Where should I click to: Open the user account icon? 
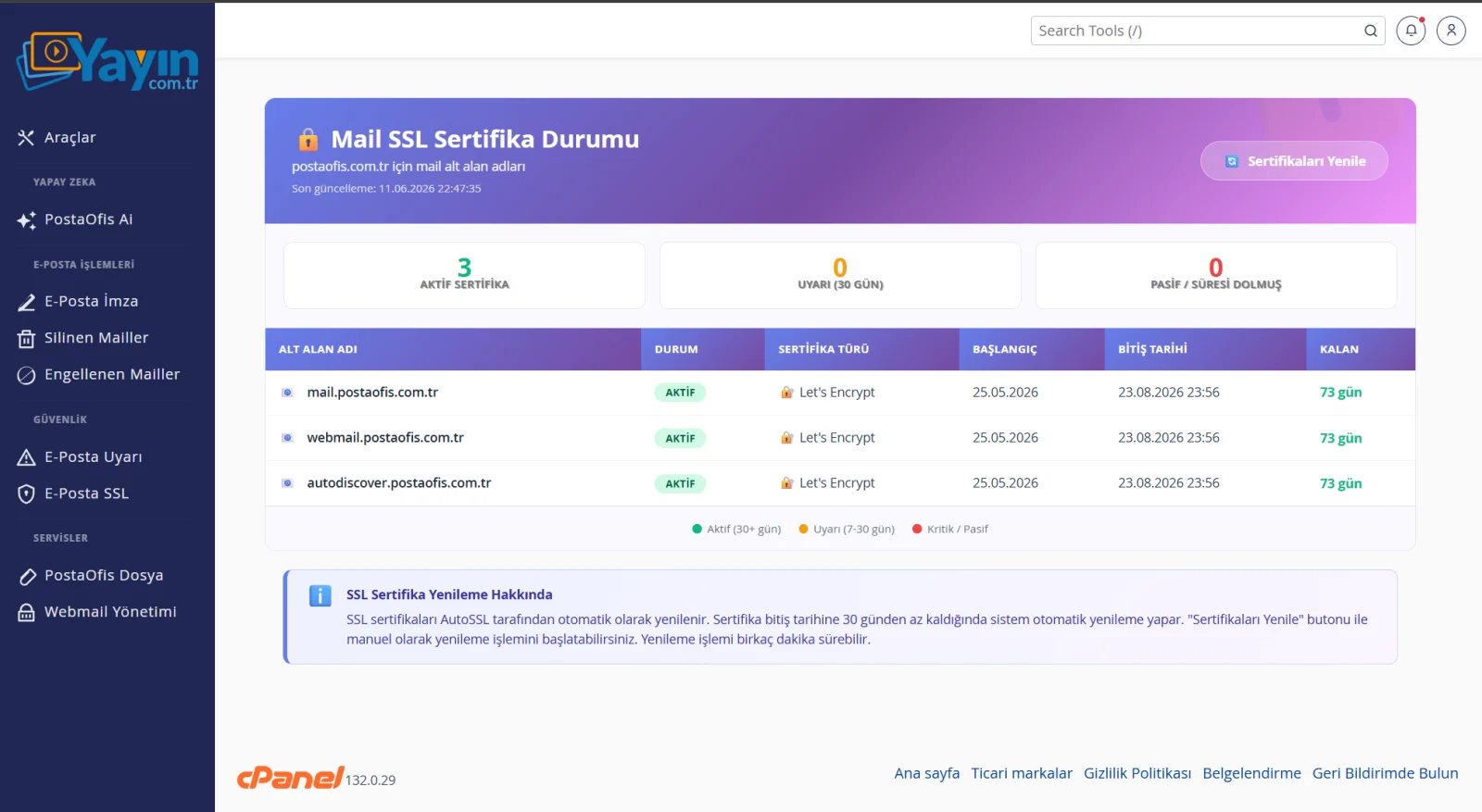pyautogui.click(x=1451, y=31)
